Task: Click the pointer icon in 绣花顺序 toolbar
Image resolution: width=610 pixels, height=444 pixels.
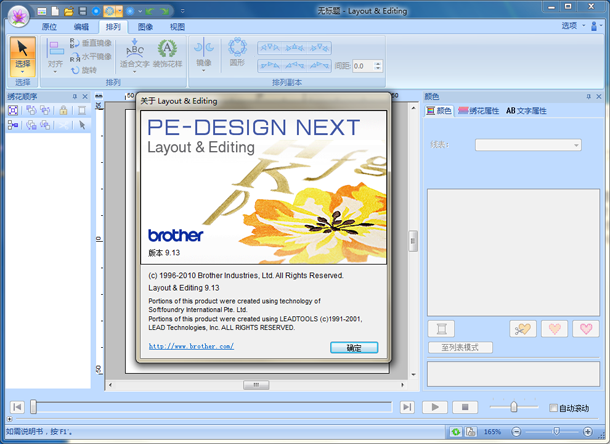Action: point(82,125)
